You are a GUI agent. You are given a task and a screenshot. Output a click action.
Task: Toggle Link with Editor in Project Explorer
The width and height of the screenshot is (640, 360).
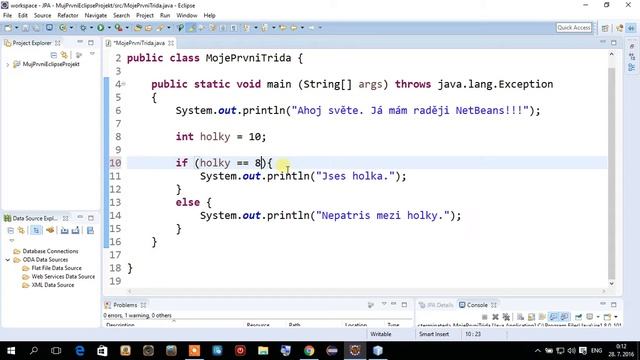click(64, 55)
